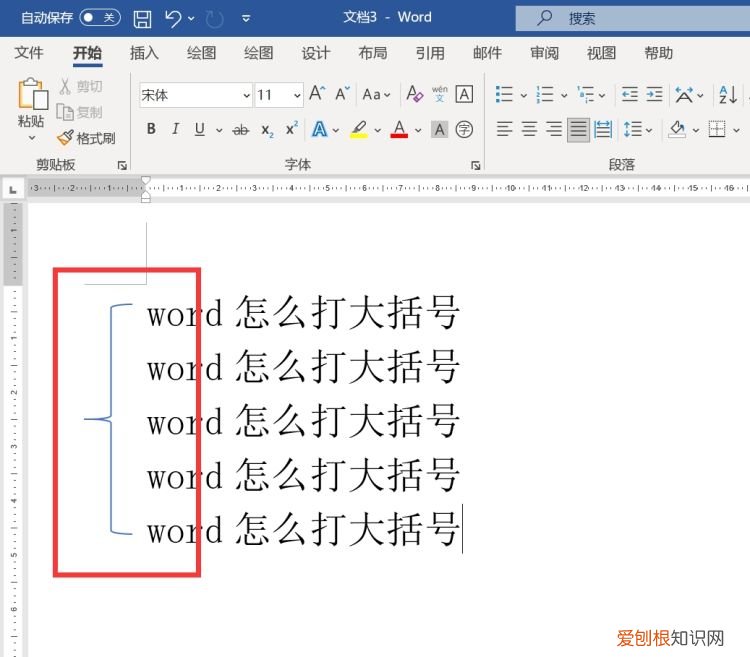
Task: Click the Paste clipboard icon
Action: tap(33, 93)
